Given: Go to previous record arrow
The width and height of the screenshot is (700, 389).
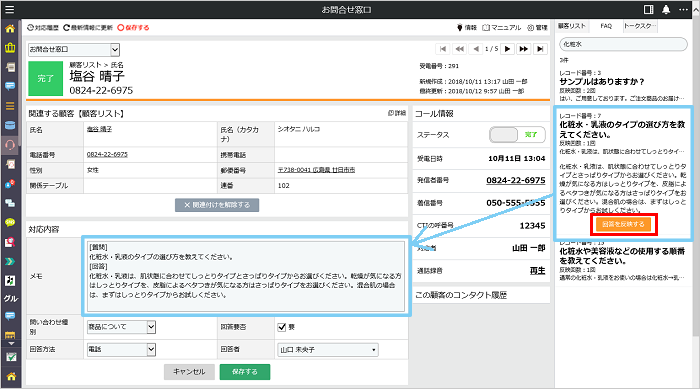Looking at the screenshot, I should (x=476, y=49).
